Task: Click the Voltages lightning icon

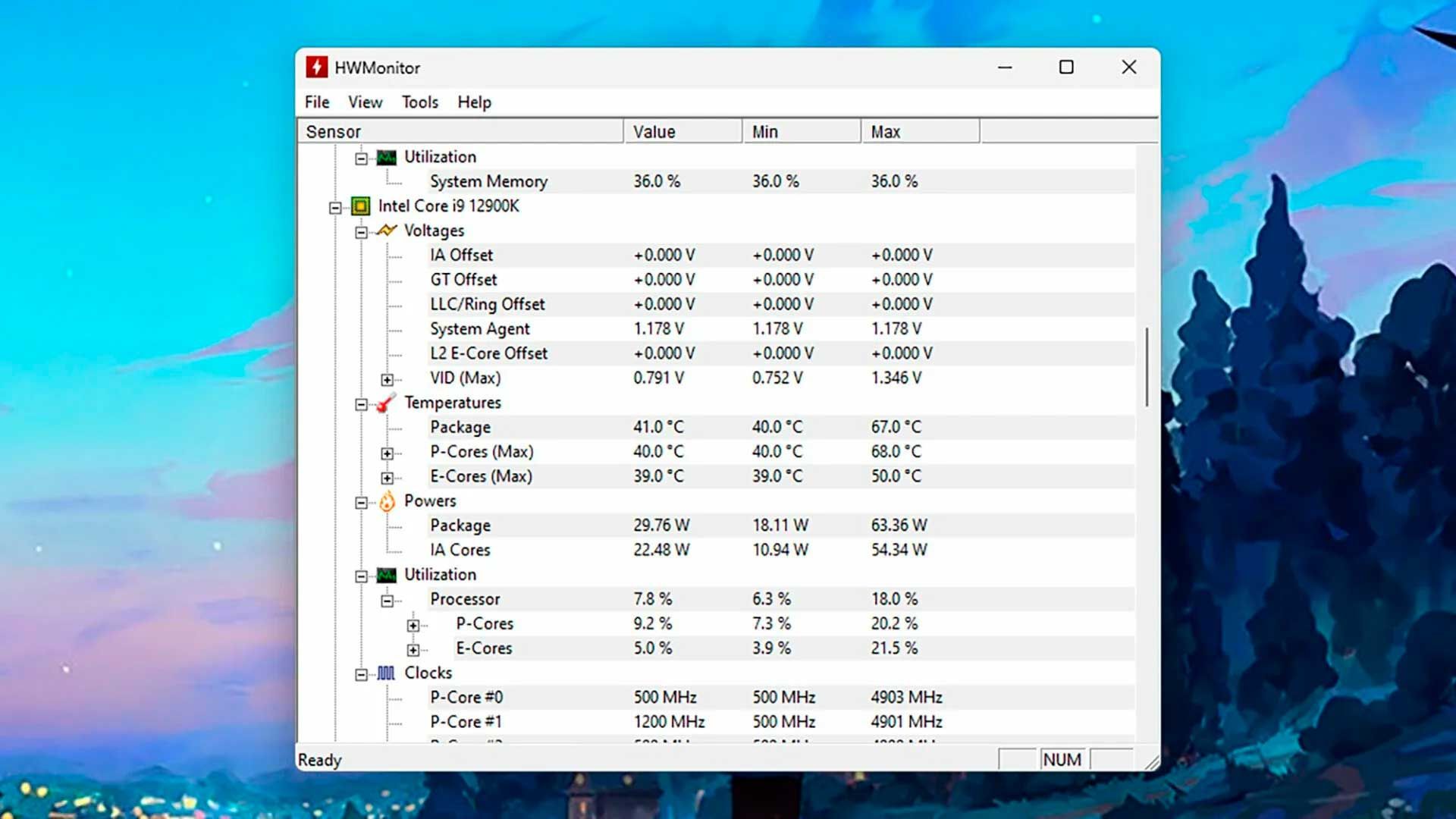Action: [387, 231]
